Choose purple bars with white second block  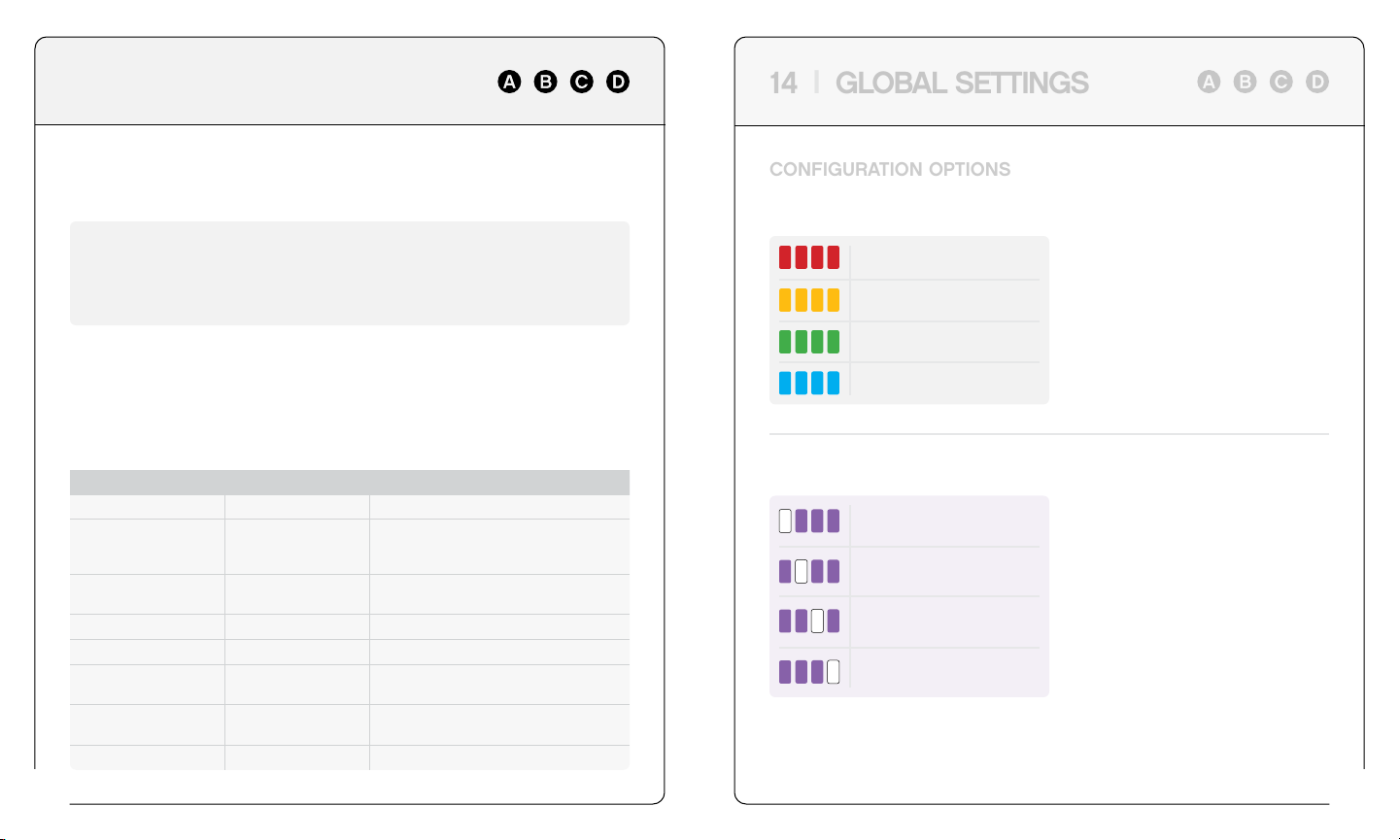[809, 571]
